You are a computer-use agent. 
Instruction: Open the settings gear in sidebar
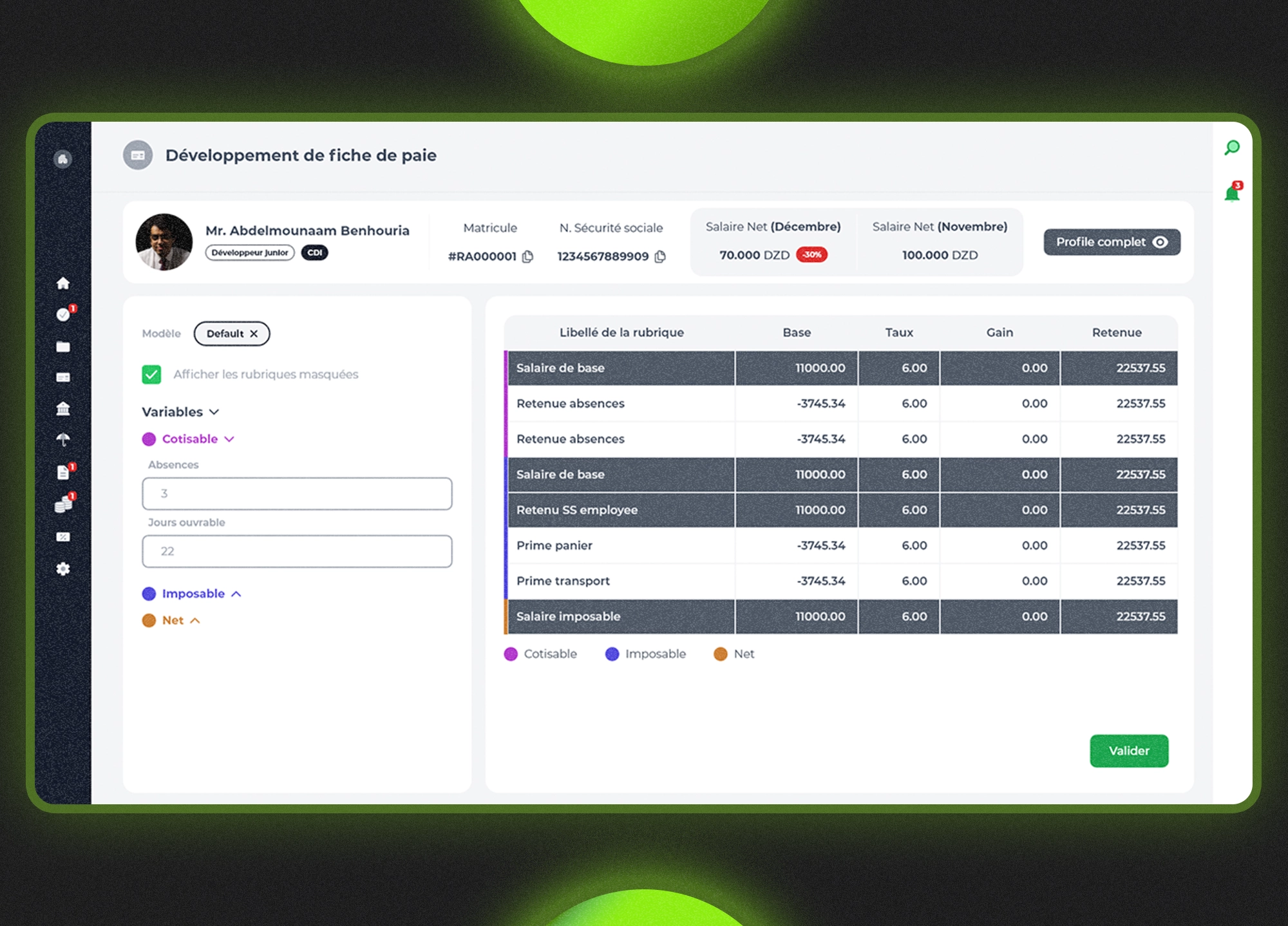(63, 569)
